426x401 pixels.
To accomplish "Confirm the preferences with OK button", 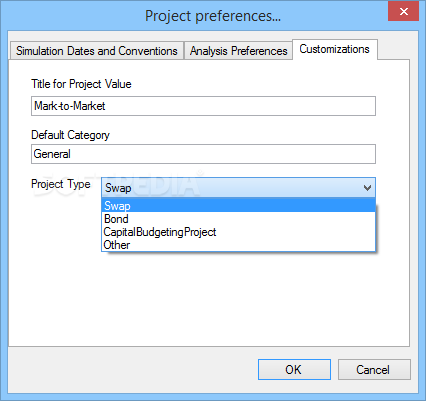I will coord(294,369).
